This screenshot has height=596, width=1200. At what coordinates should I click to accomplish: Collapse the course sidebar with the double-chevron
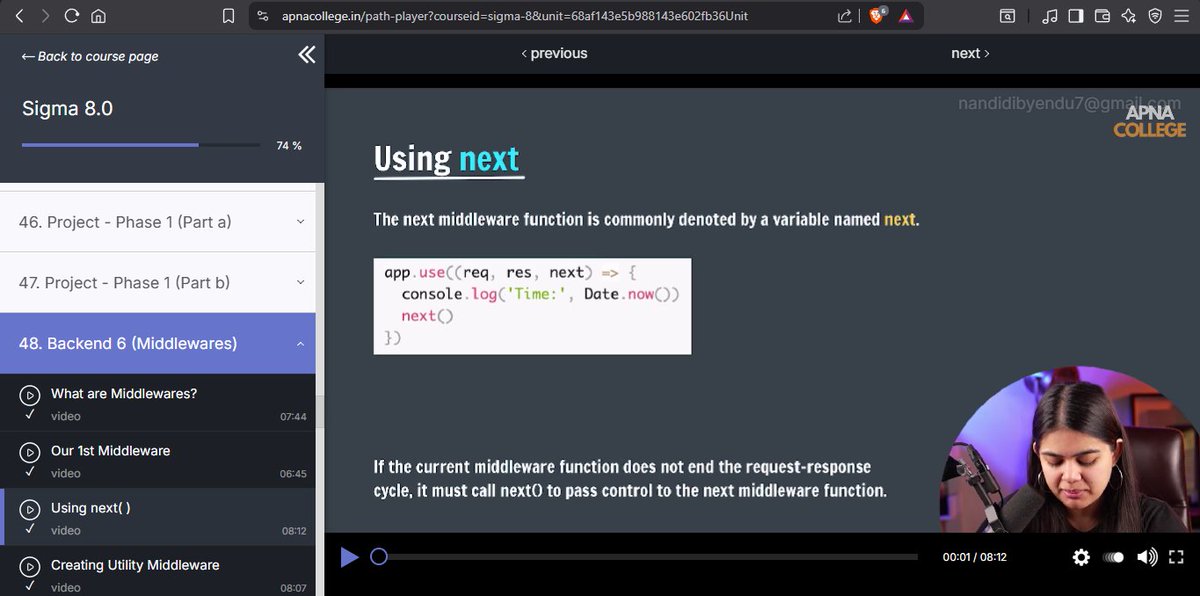pyautogui.click(x=306, y=55)
